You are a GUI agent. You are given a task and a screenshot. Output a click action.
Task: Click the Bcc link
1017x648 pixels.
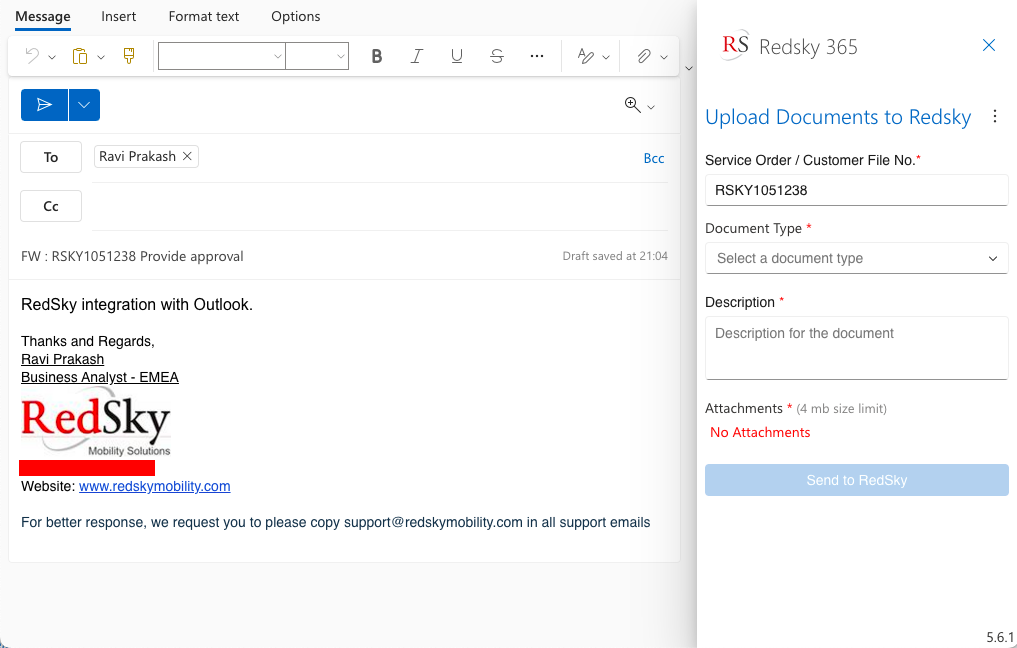coord(654,158)
